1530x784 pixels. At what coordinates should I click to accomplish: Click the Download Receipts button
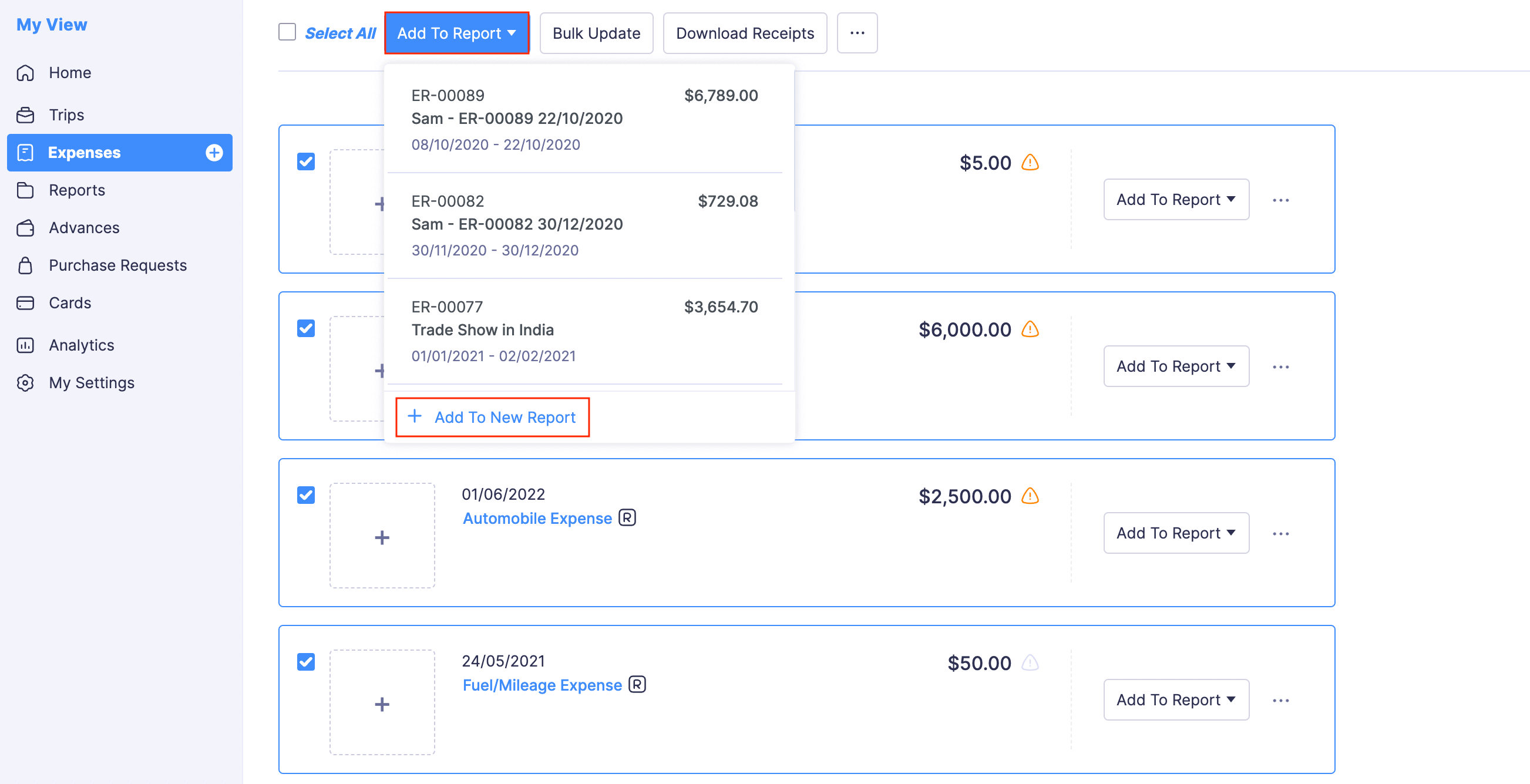(745, 33)
